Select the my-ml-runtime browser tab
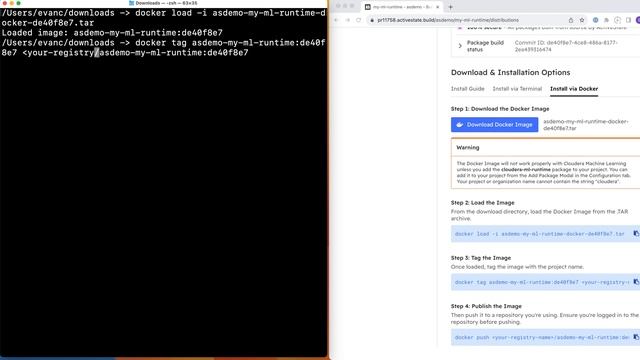Screen dimensions: 640x360 [402, 7]
